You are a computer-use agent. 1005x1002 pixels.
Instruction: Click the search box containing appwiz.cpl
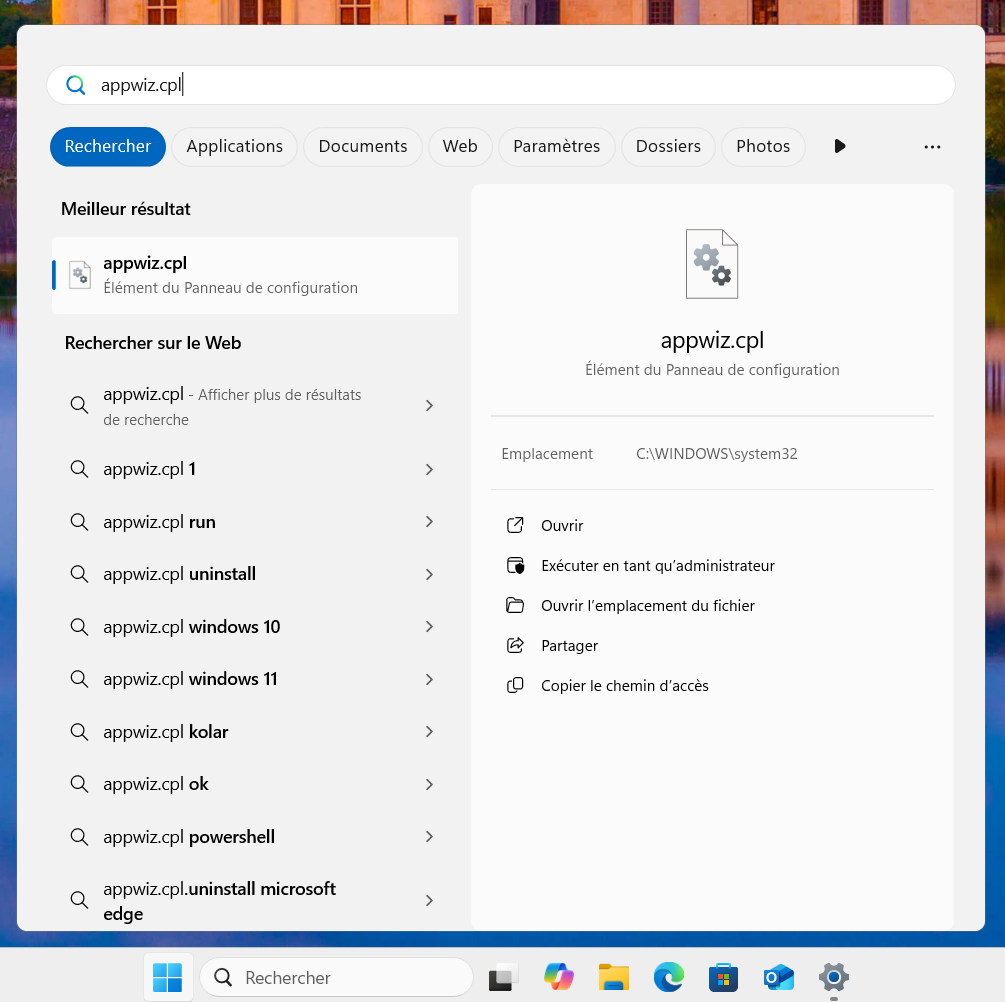point(500,85)
